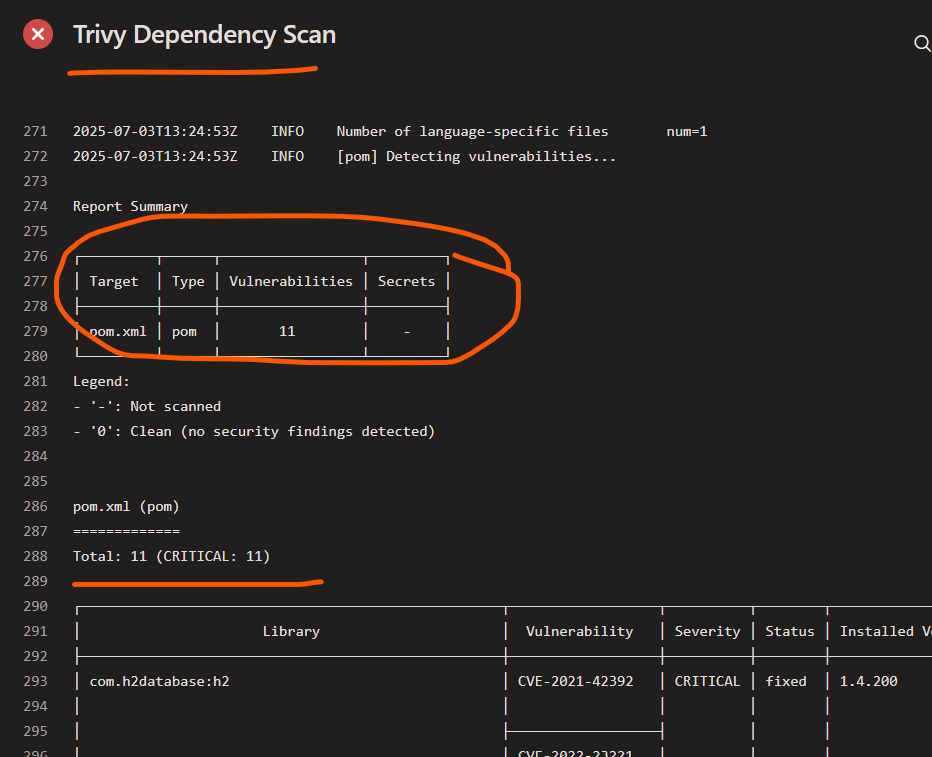The height and width of the screenshot is (757, 932).
Task: Click the 'INFO' level on line 271
Action: click(288, 131)
